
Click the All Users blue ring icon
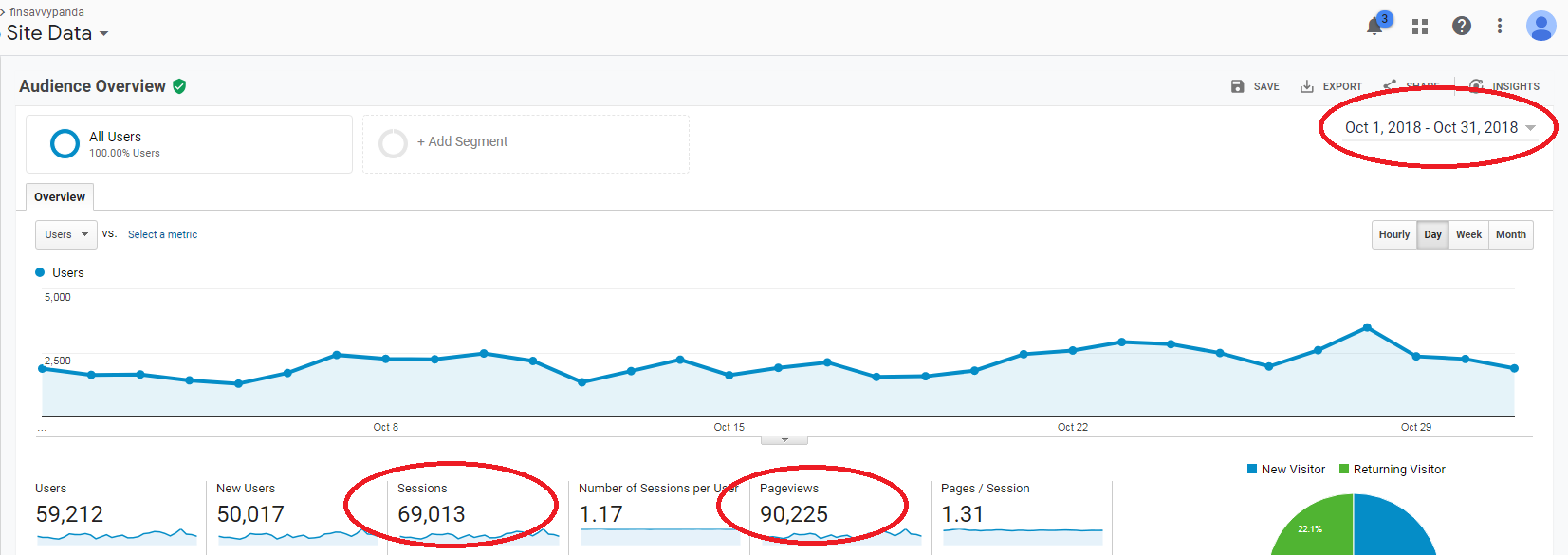tap(65, 143)
